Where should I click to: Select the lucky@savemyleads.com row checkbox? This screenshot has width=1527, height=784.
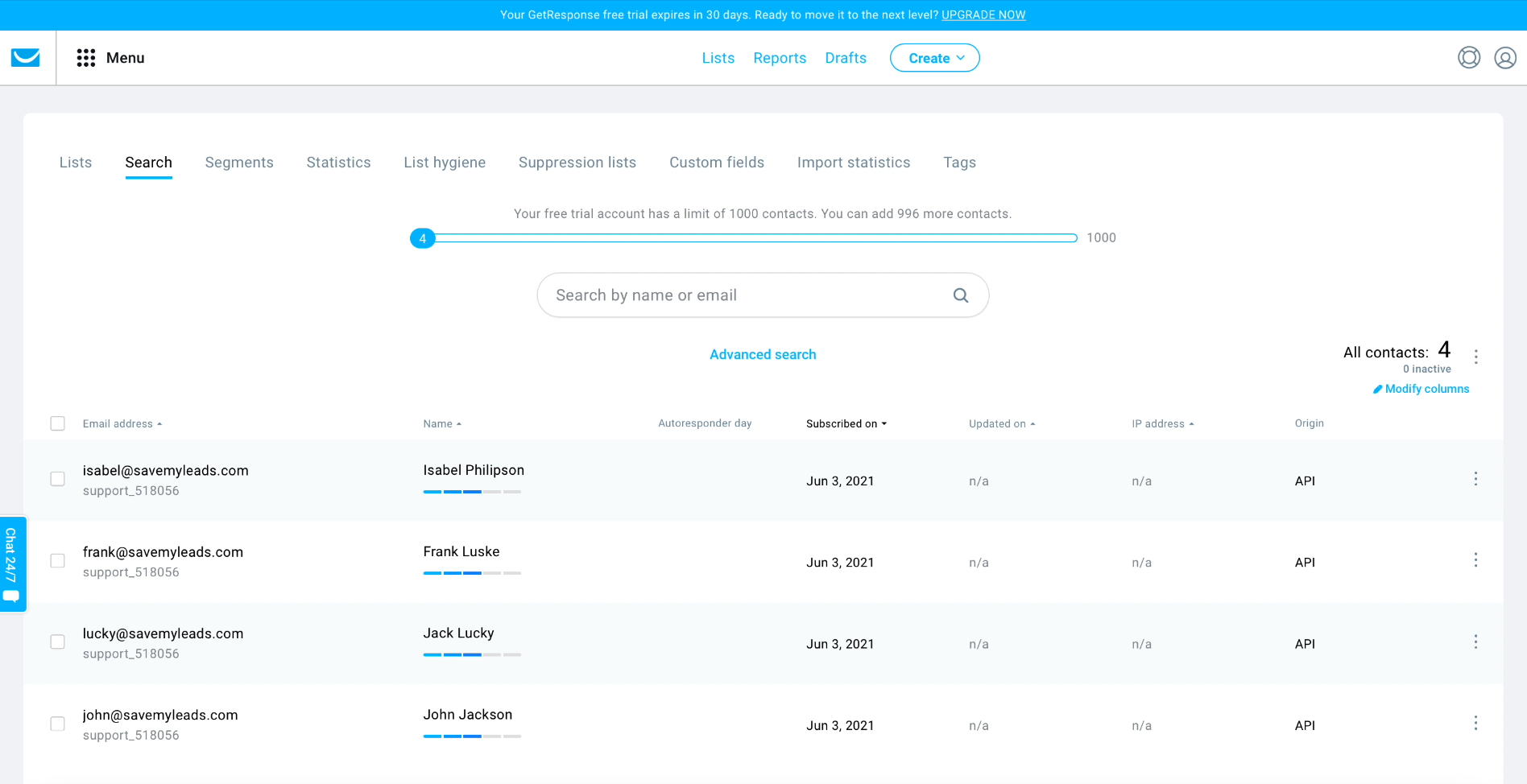coord(58,642)
